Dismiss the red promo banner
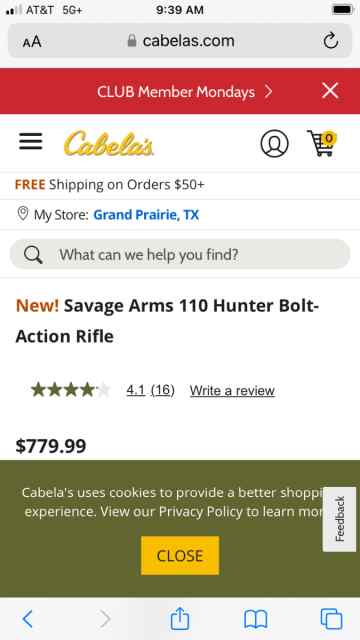 tap(330, 91)
